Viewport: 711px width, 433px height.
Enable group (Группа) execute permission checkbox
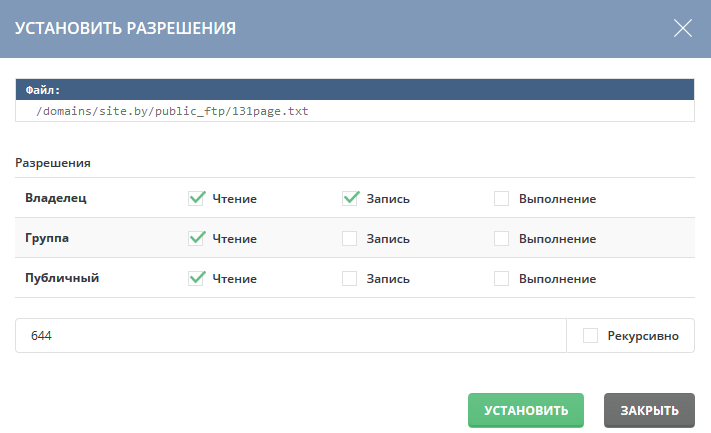pyautogui.click(x=502, y=238)
